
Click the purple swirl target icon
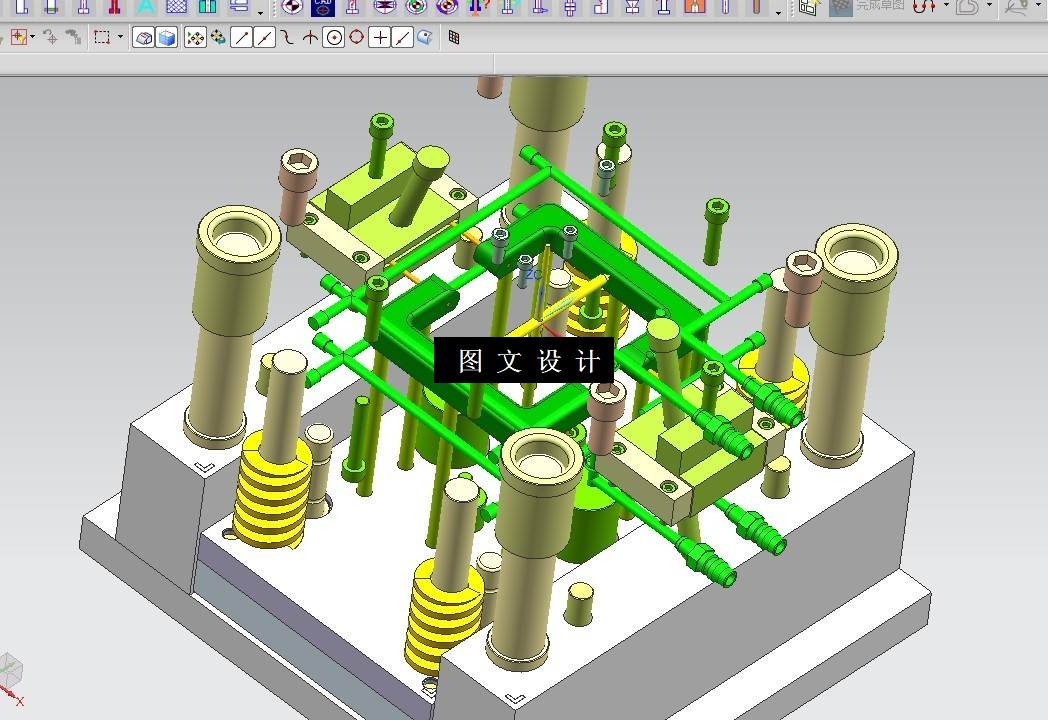coord(447,7)
